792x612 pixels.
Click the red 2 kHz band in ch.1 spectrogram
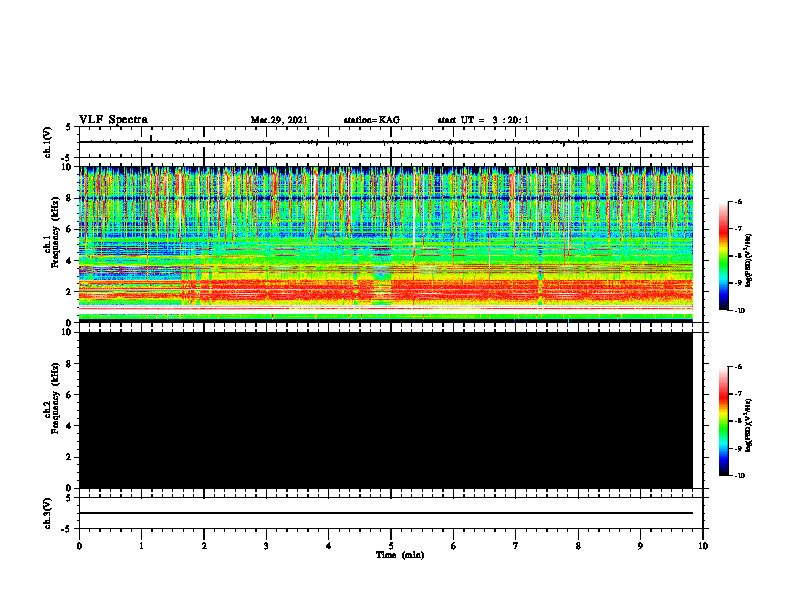pyautogui.click(x=386, y=291)
